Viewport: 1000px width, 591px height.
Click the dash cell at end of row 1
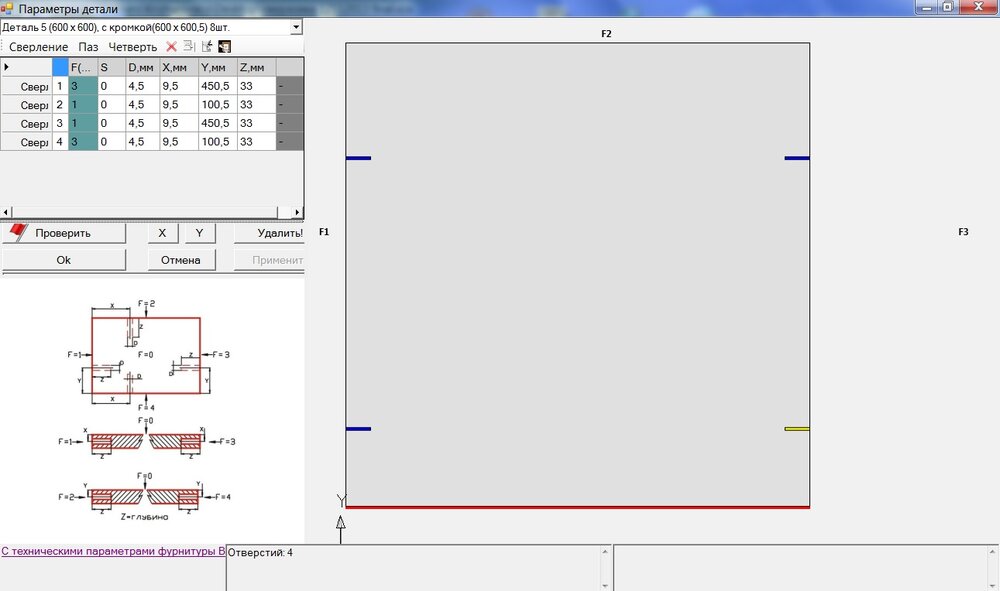point(290,86)
